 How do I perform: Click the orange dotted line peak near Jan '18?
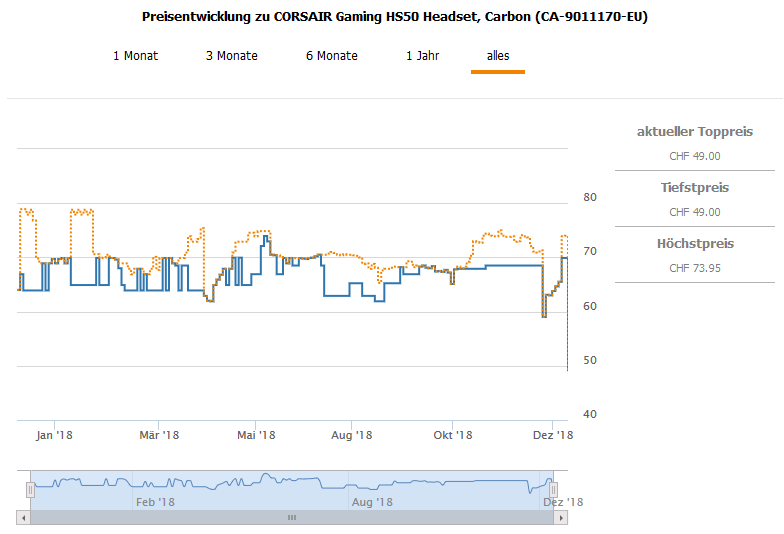[26, 210]
